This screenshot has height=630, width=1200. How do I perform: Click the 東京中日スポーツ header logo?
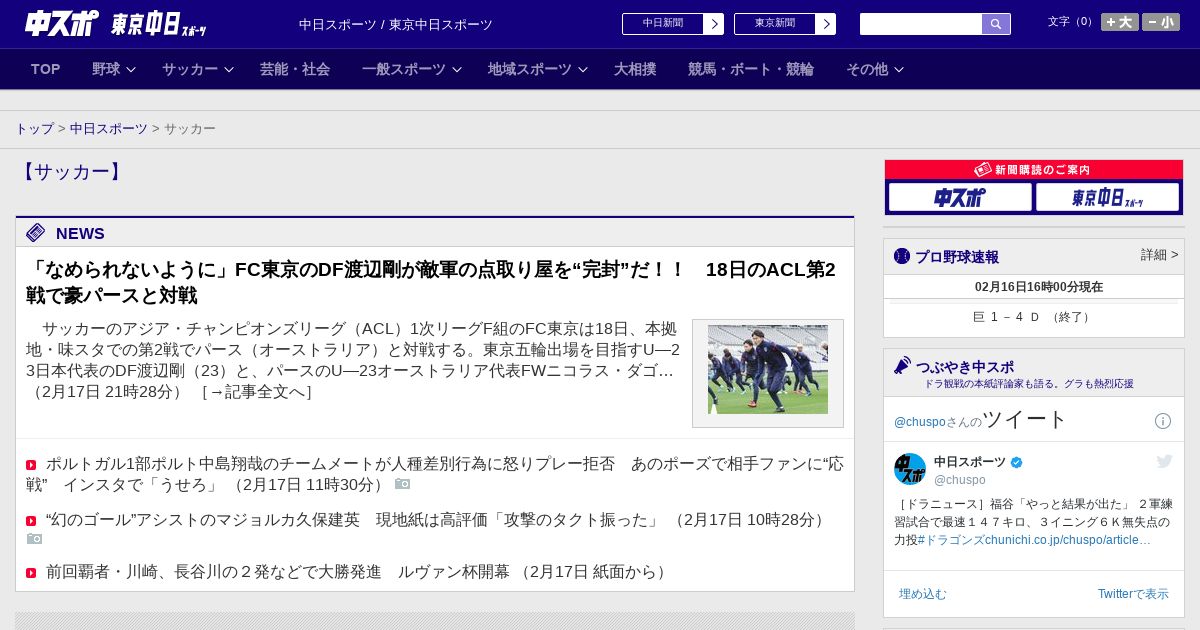158,24
